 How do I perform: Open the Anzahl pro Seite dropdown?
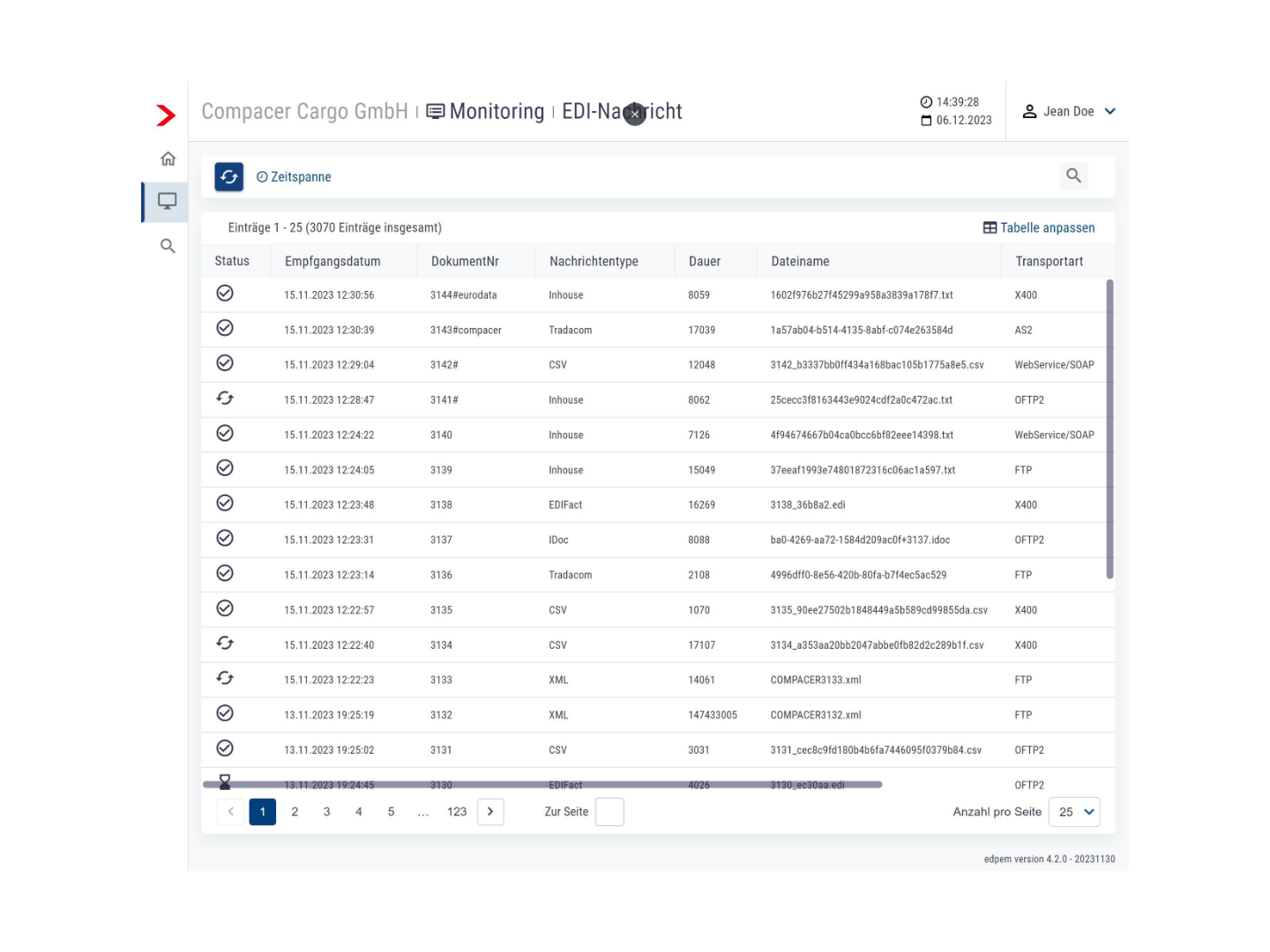click(x=1074, y=811)
